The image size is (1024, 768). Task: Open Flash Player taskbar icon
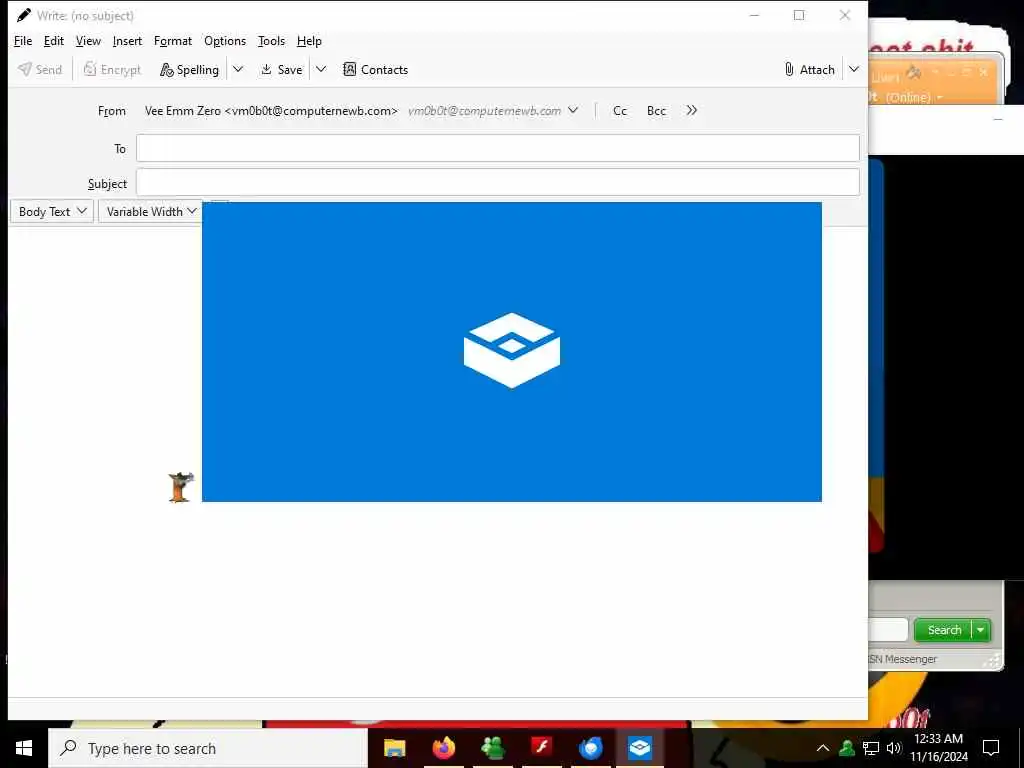tap(541, 748)
